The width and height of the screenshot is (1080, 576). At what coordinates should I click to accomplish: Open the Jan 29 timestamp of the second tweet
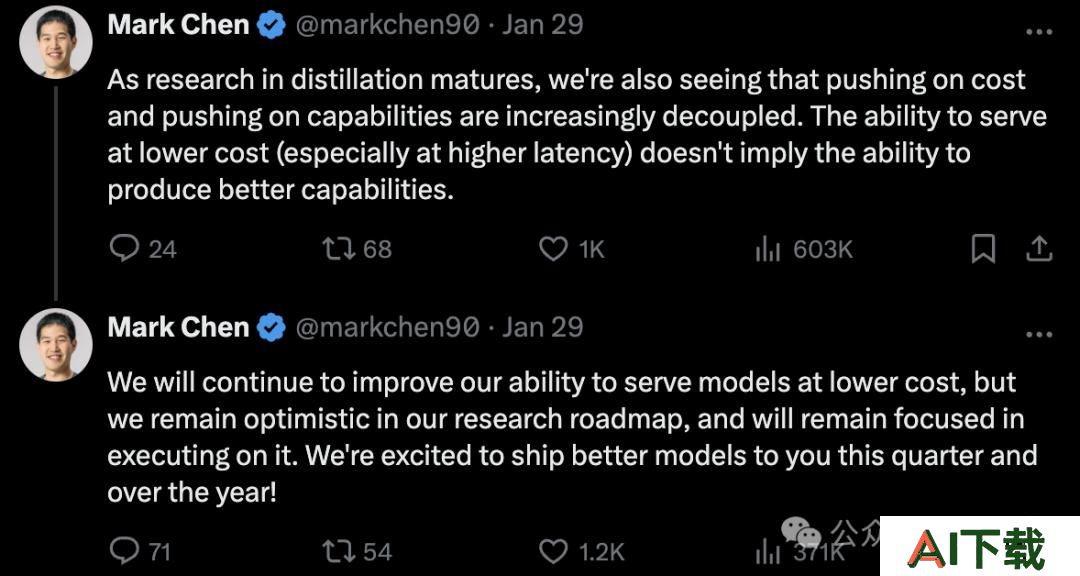click(542, 327)
